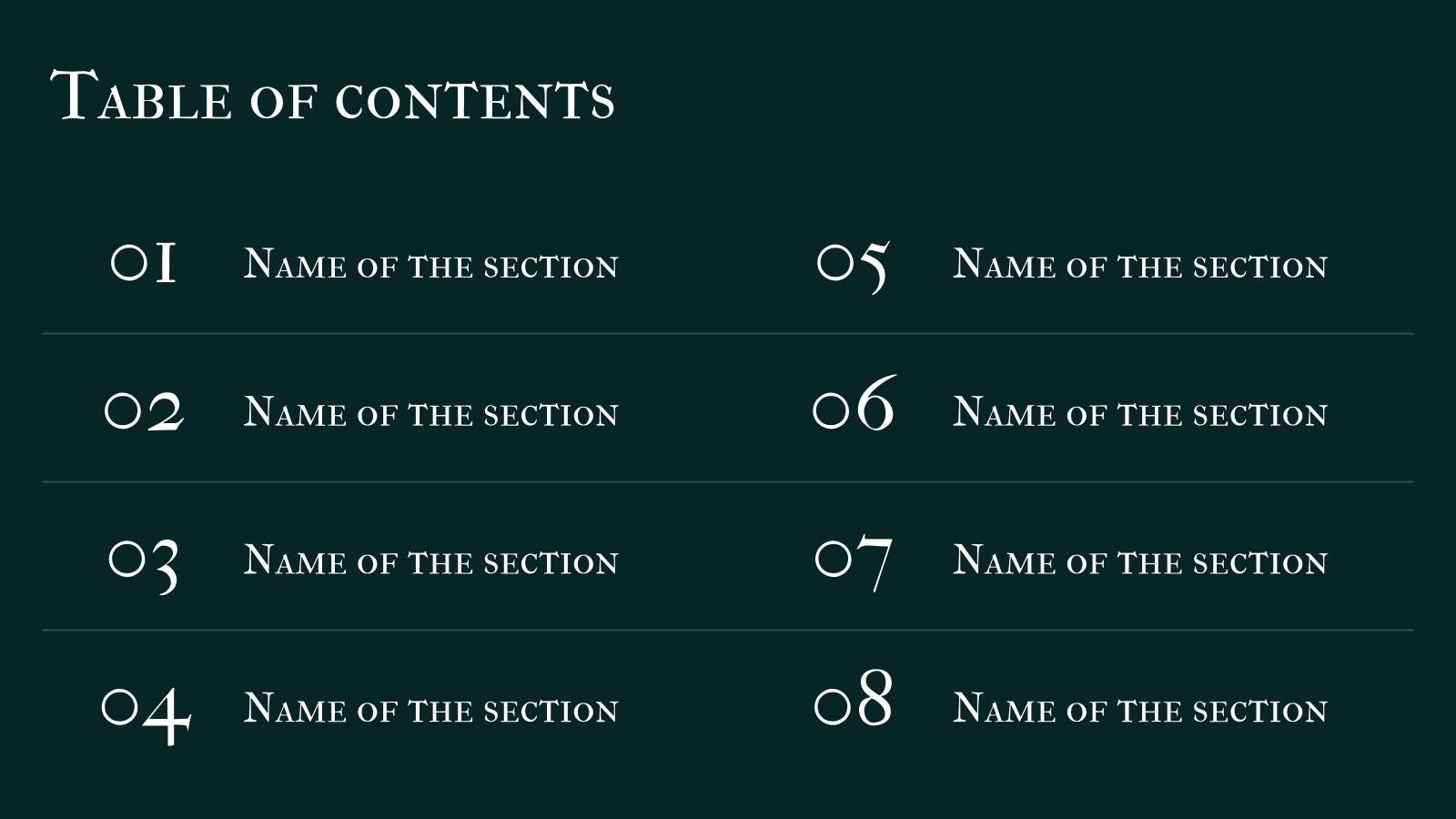
Task: Select section number 06
Action: [x=854, y=401]
